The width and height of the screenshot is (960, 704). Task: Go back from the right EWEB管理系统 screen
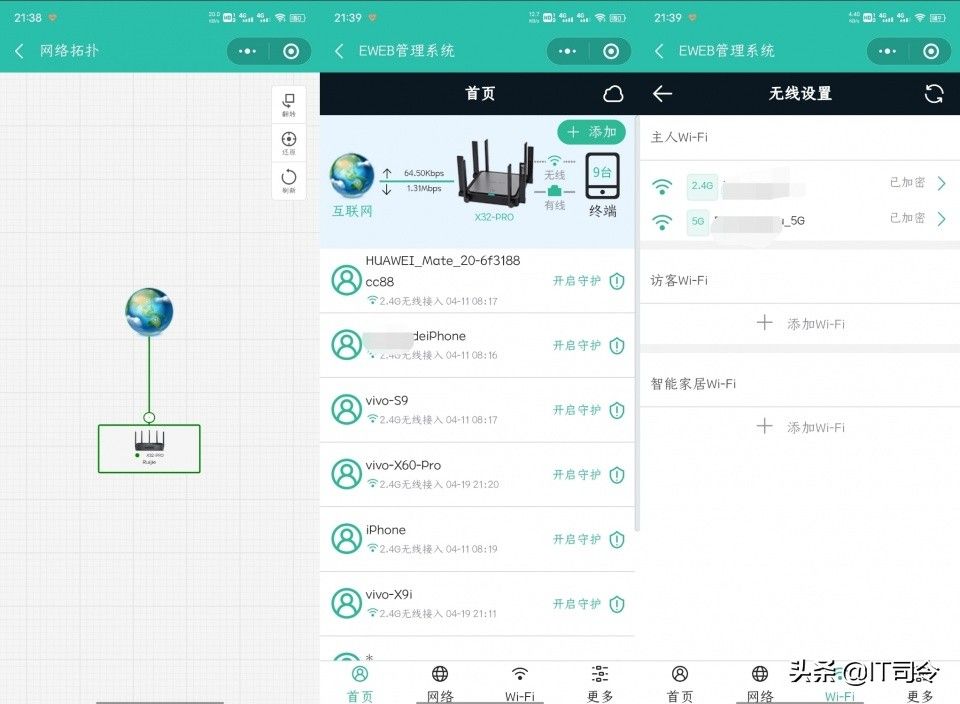659,51
